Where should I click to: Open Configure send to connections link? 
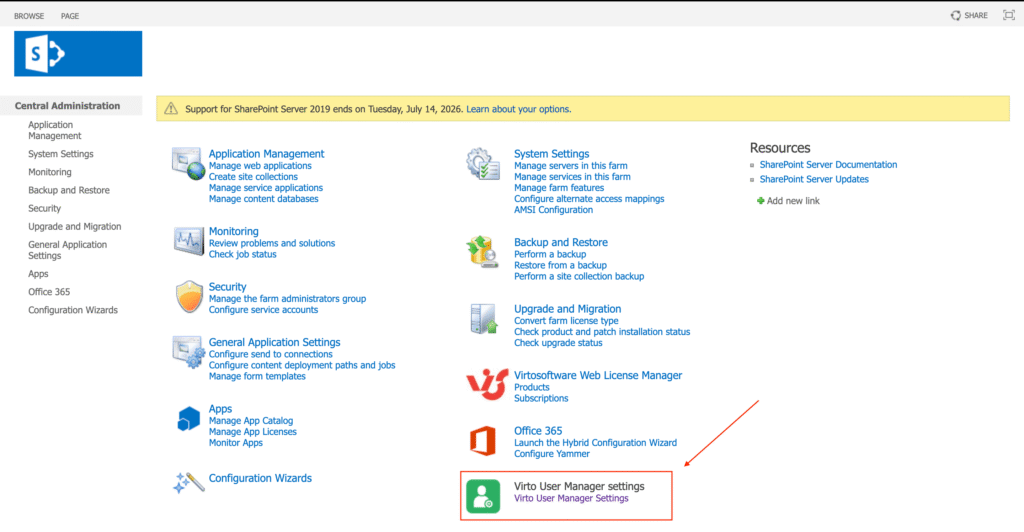click(270, 354)
